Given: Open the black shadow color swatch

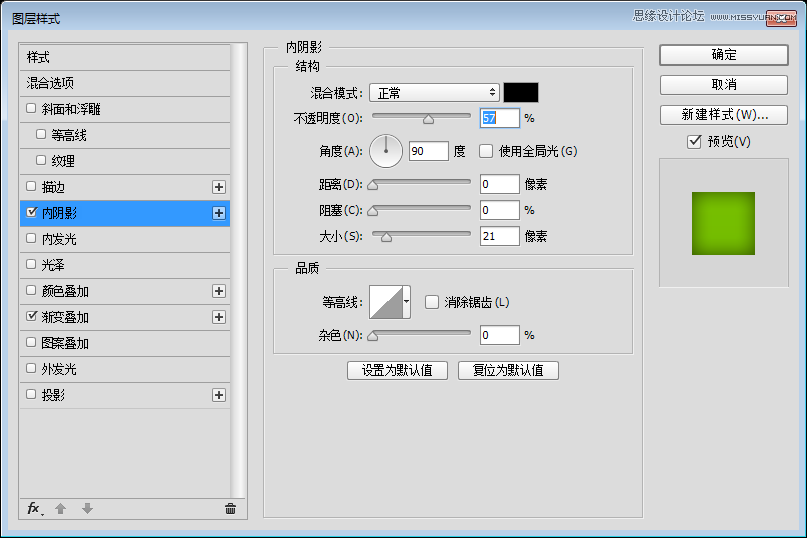Looking at the screenshot, I should 521,93.
